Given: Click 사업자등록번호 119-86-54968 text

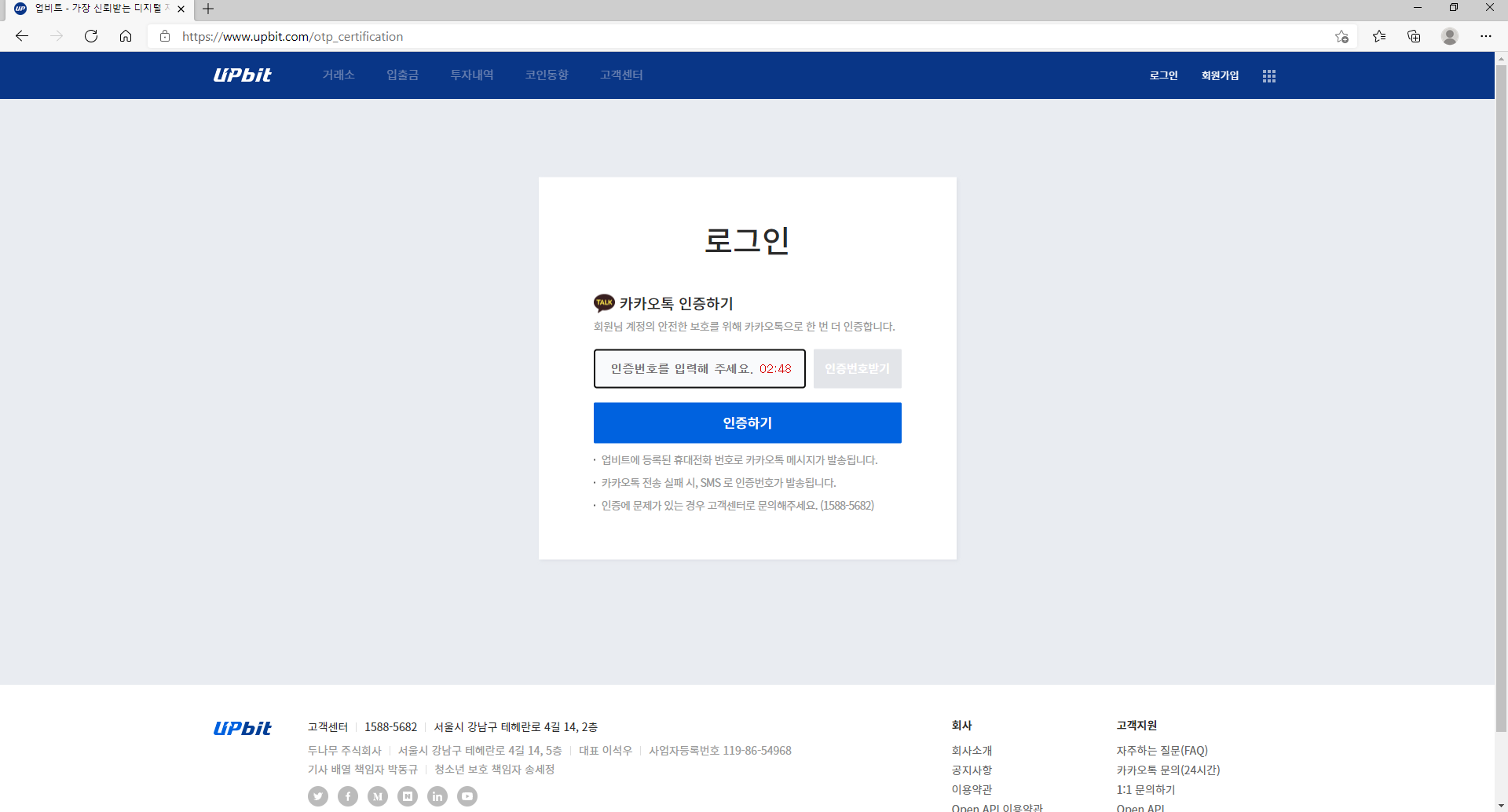Looking at the screenshot, I should coord(720,751).
